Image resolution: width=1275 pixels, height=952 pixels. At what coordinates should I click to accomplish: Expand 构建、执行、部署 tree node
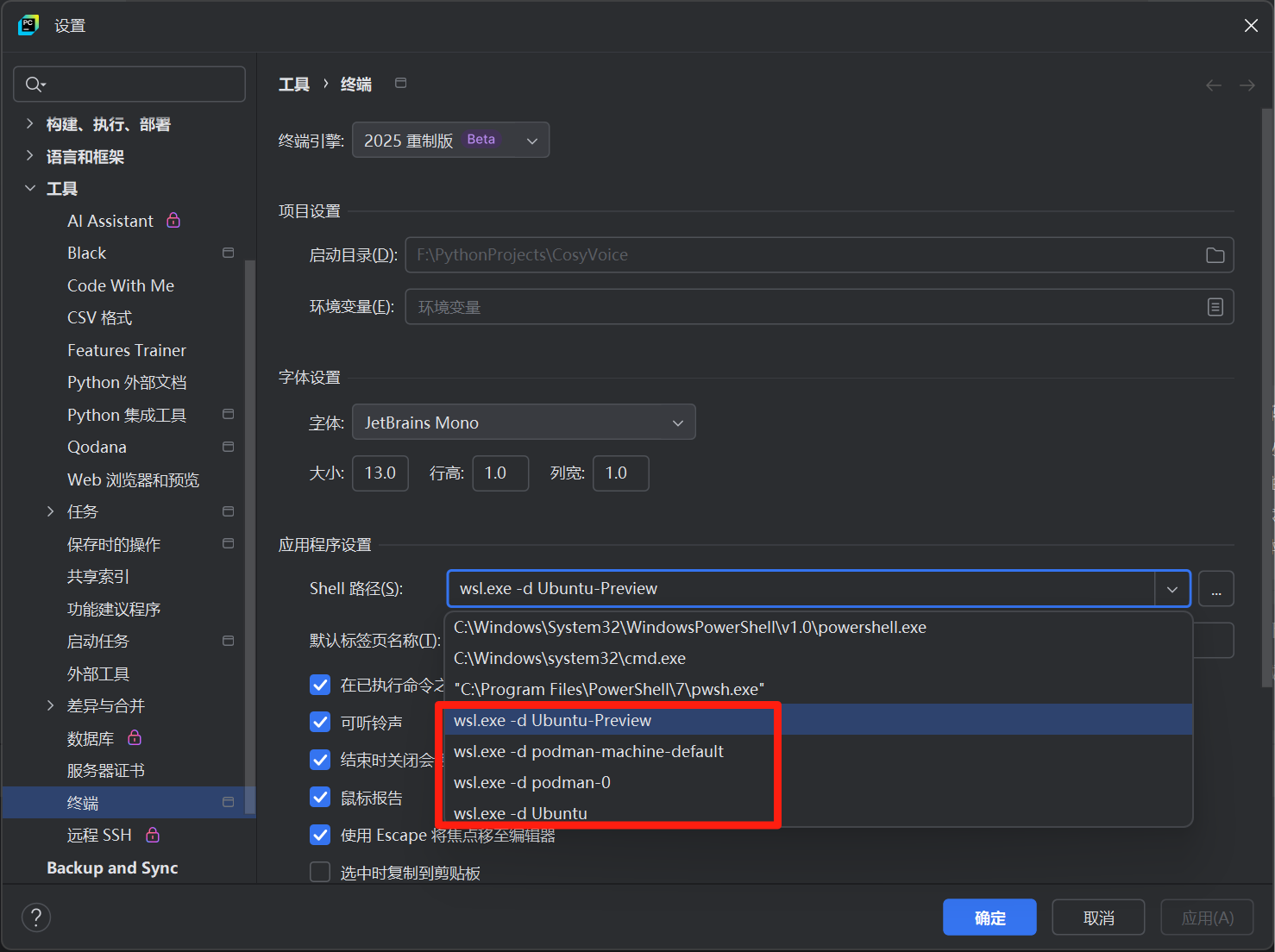30,123
